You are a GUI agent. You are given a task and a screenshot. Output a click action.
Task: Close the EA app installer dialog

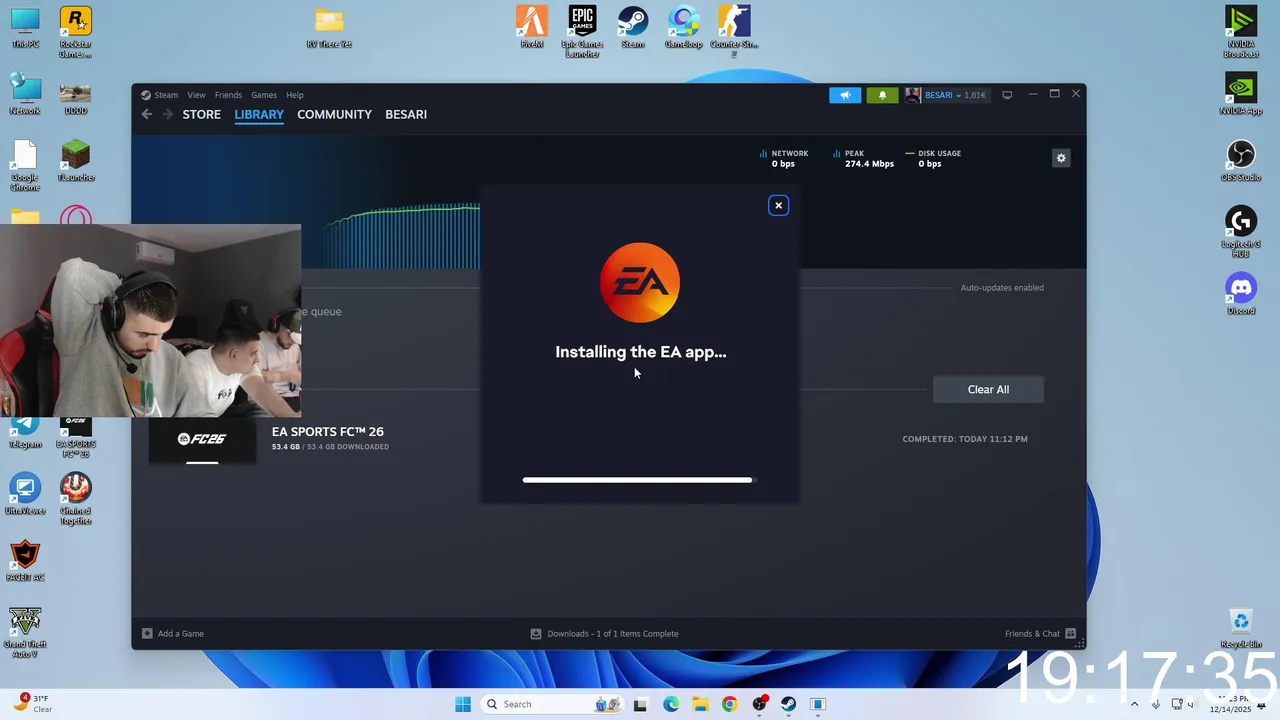click(x=778, y=205)
